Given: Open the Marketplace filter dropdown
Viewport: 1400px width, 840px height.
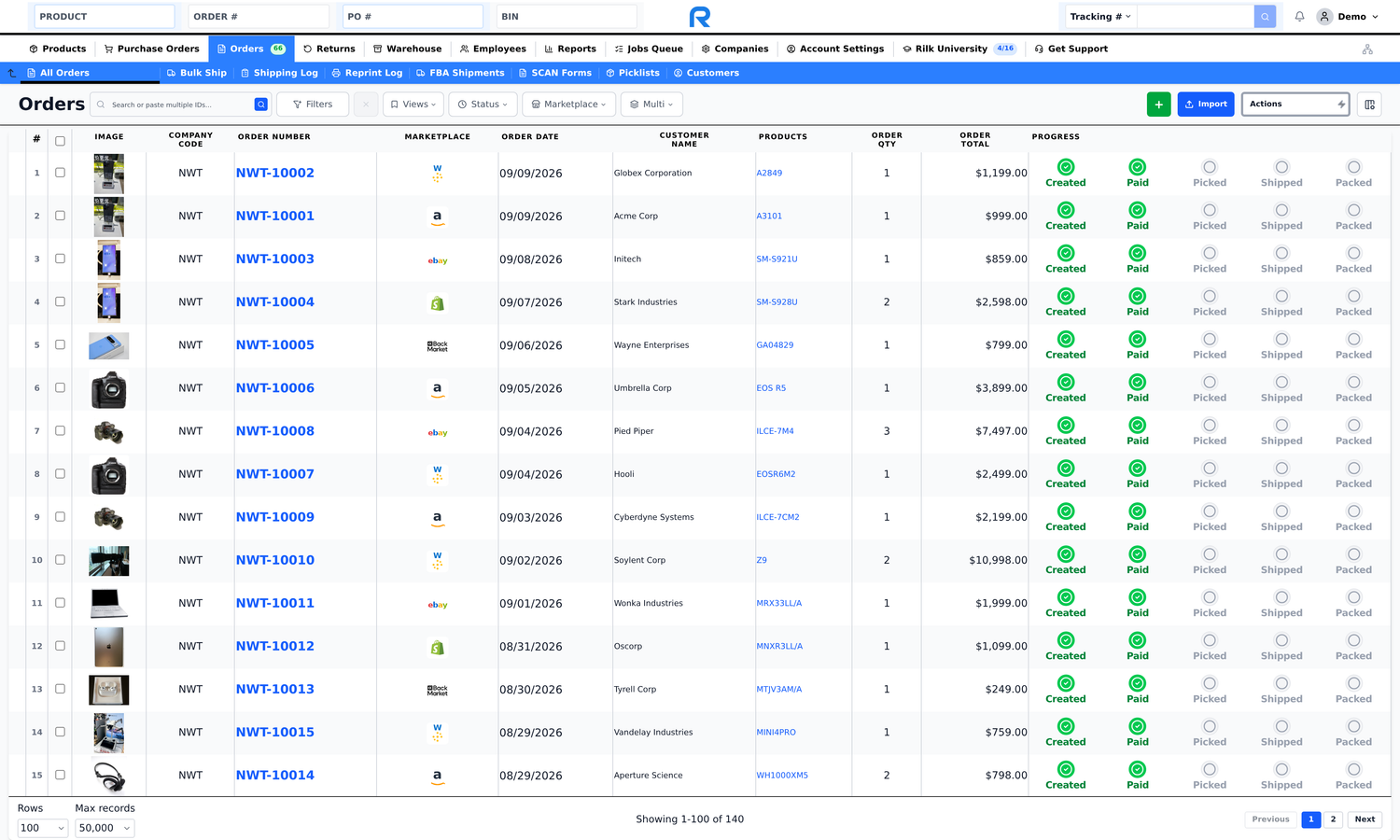Looking at the screenshot, I should click(568, 105).
